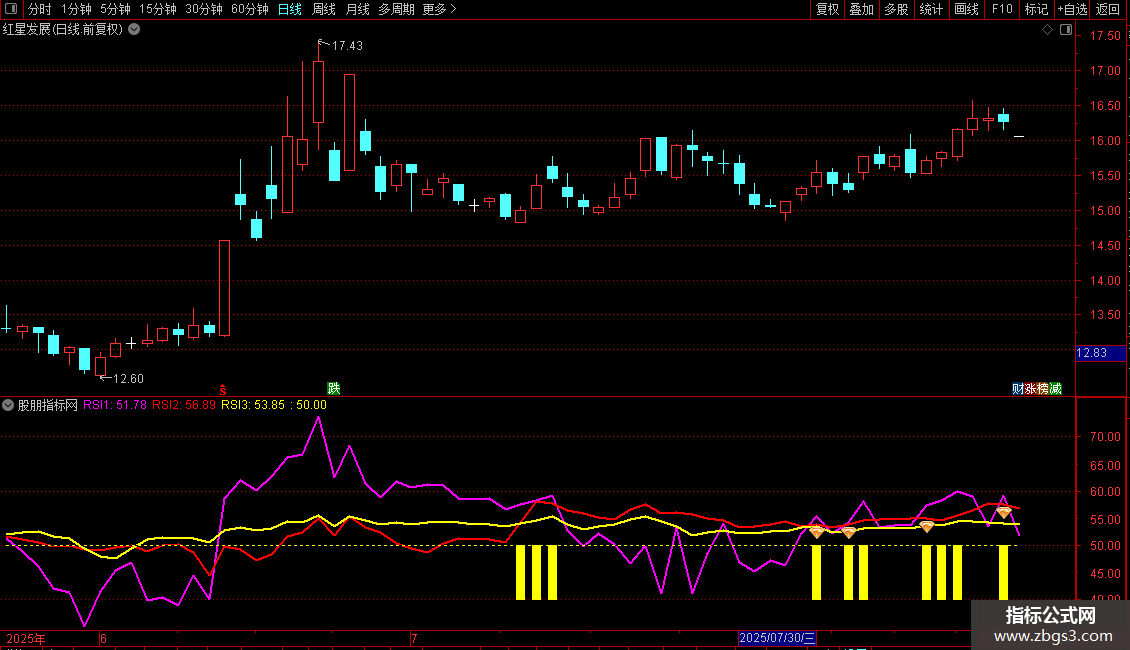
Task: Click the RSI2: 56.89 readout
Action: point(184,405)
